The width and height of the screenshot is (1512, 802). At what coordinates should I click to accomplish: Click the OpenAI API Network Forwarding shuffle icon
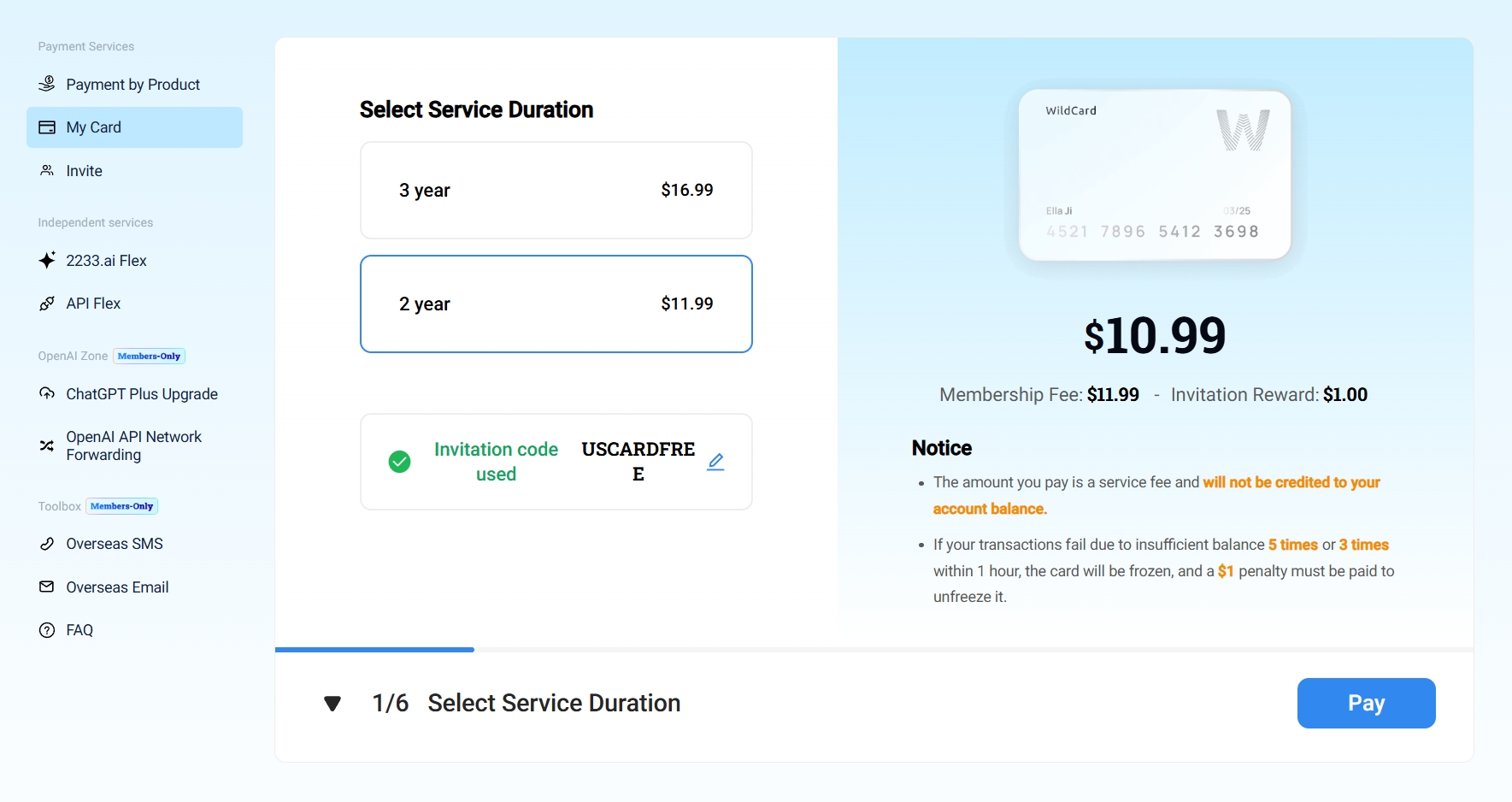point(47,445)
